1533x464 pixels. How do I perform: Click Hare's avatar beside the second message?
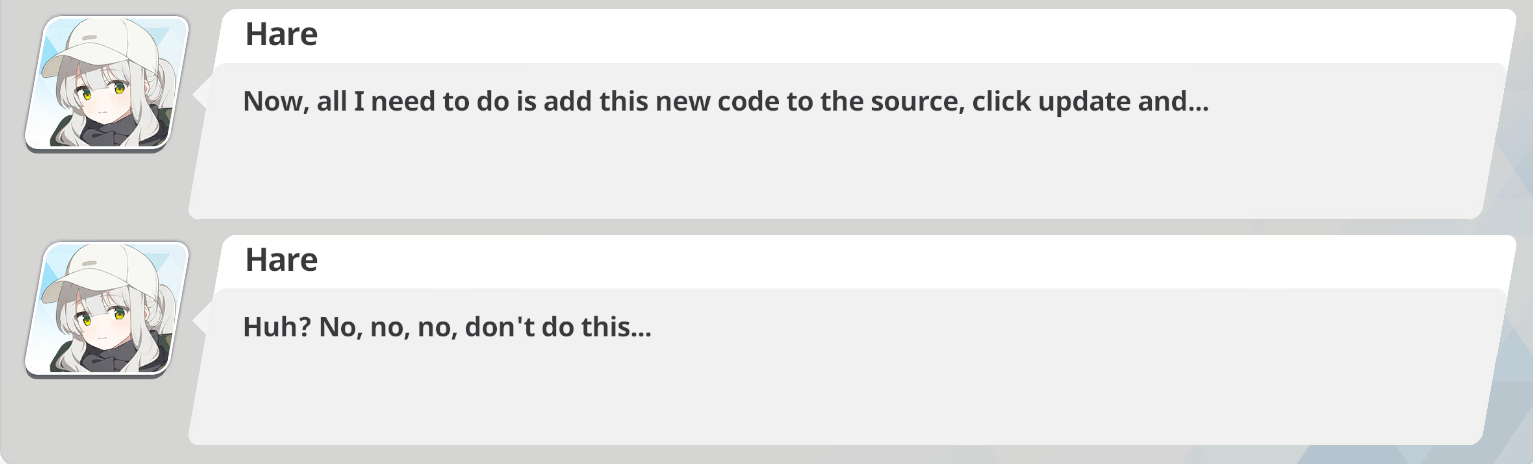pyautogui.click(x=107, y=308)
